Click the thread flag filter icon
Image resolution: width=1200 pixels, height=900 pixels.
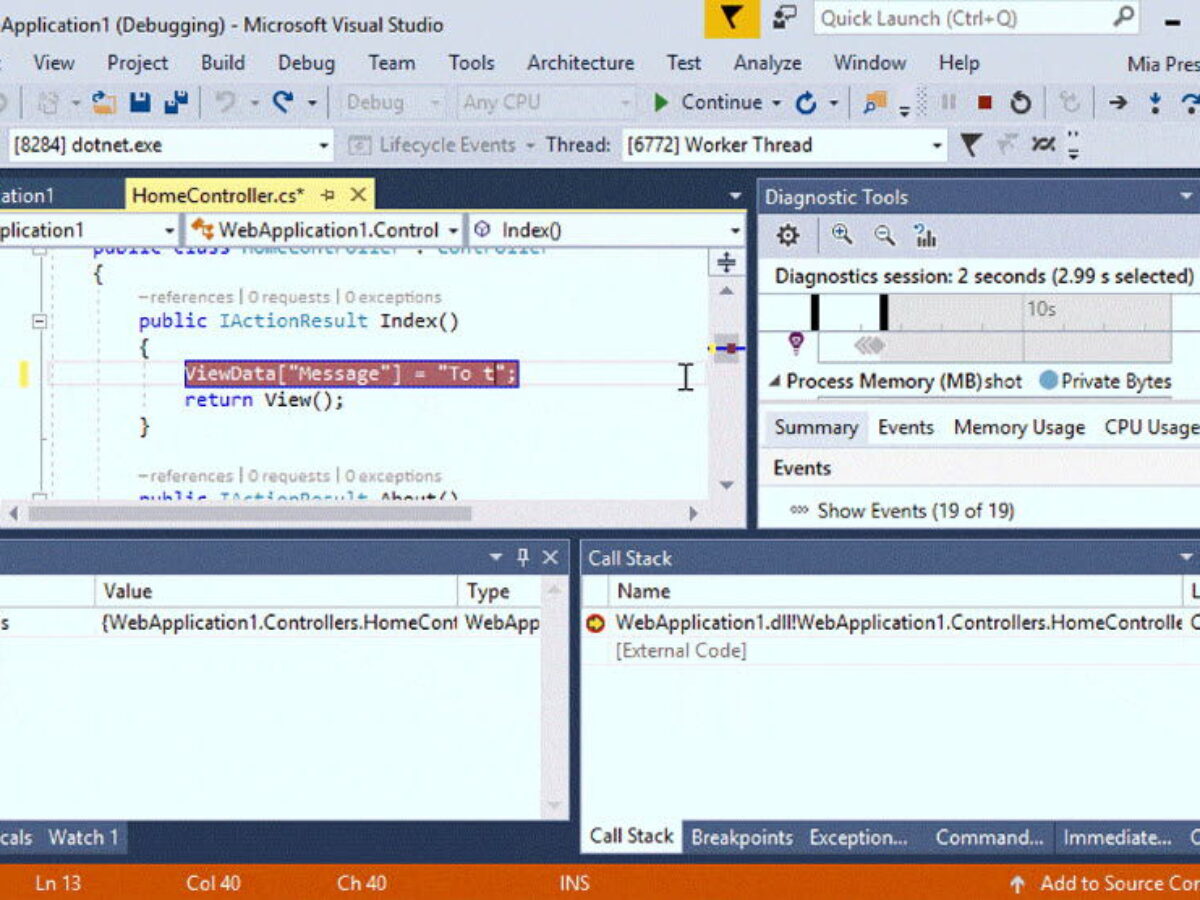pos(970,145)
